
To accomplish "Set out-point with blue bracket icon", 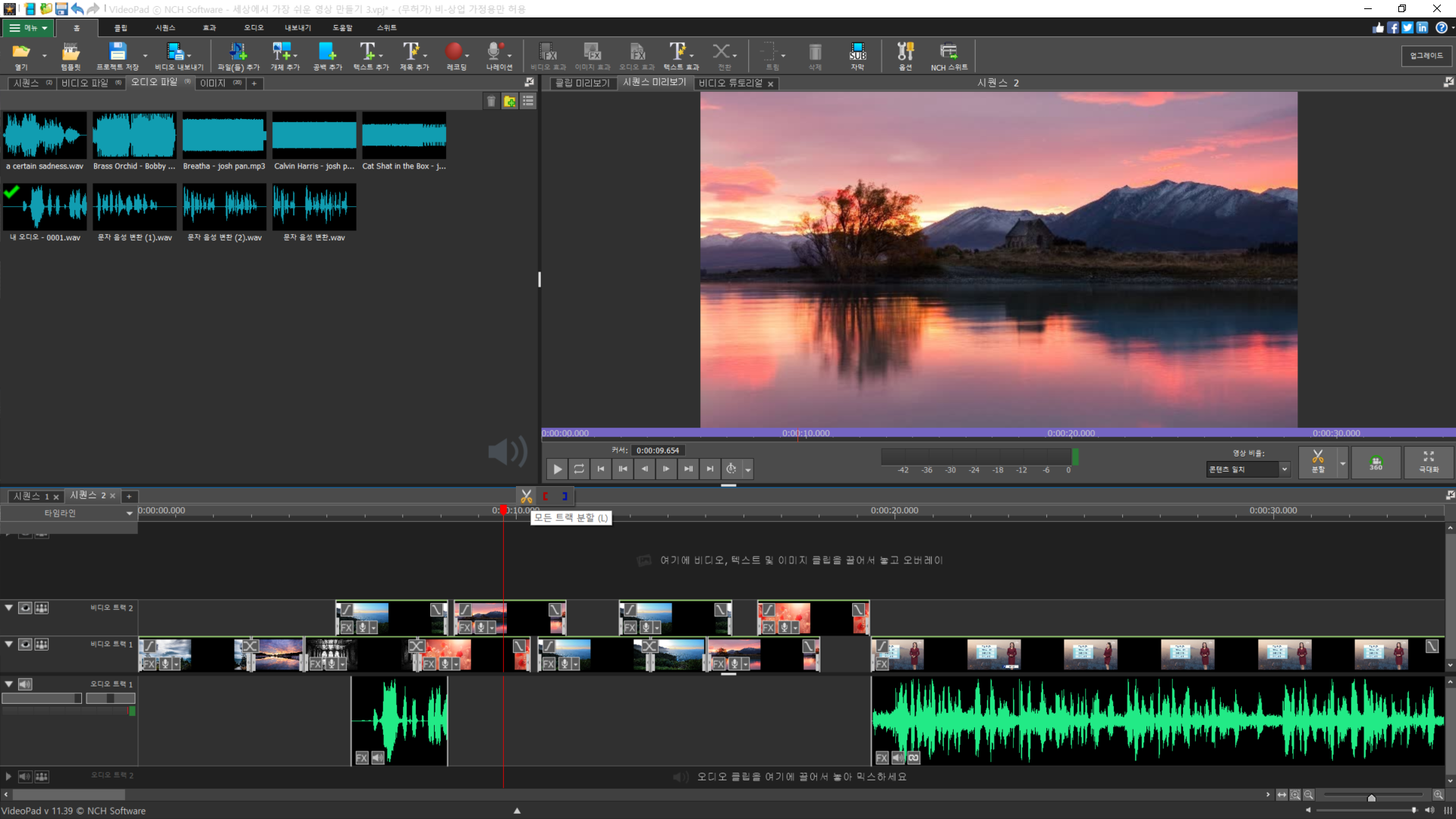I will coord(564,497).
